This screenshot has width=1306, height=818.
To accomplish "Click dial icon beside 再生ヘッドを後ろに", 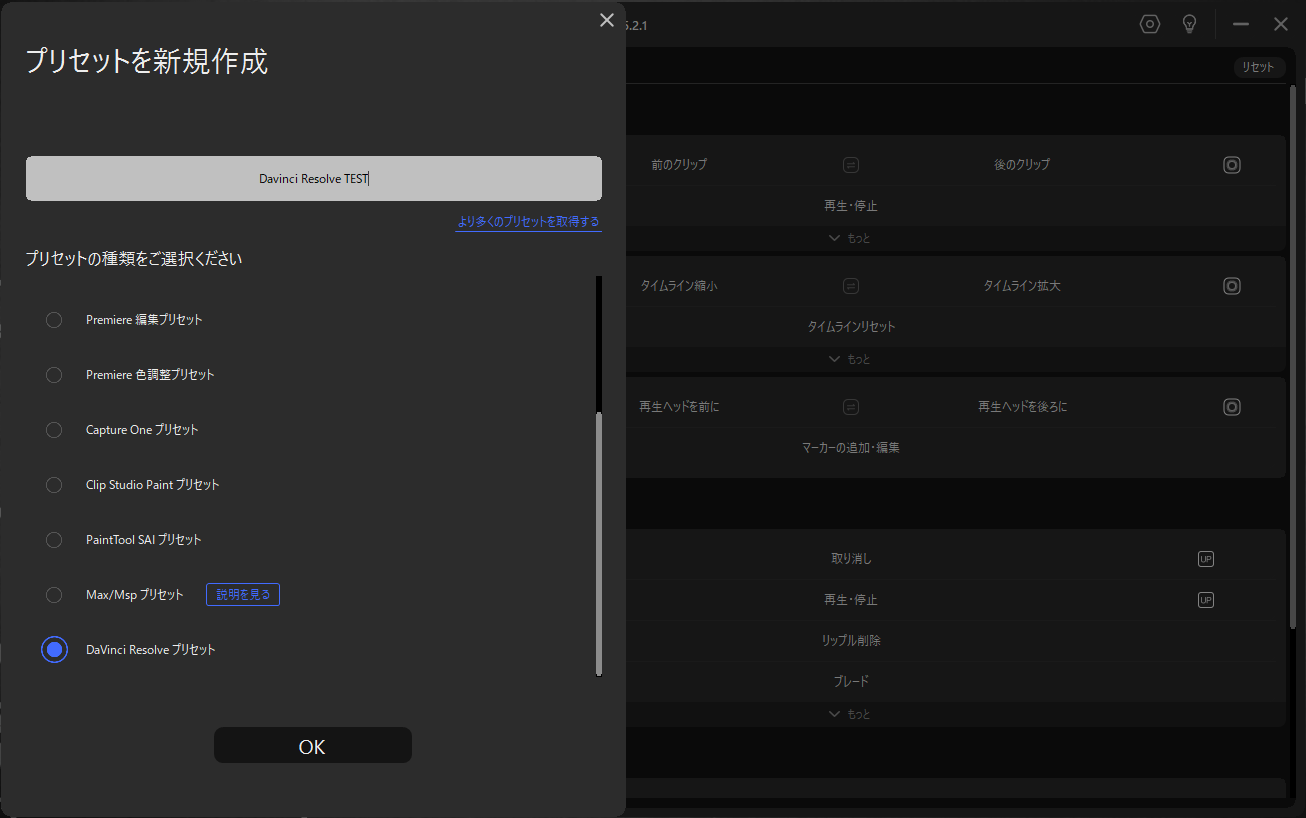I will (x=1232, y=407).
